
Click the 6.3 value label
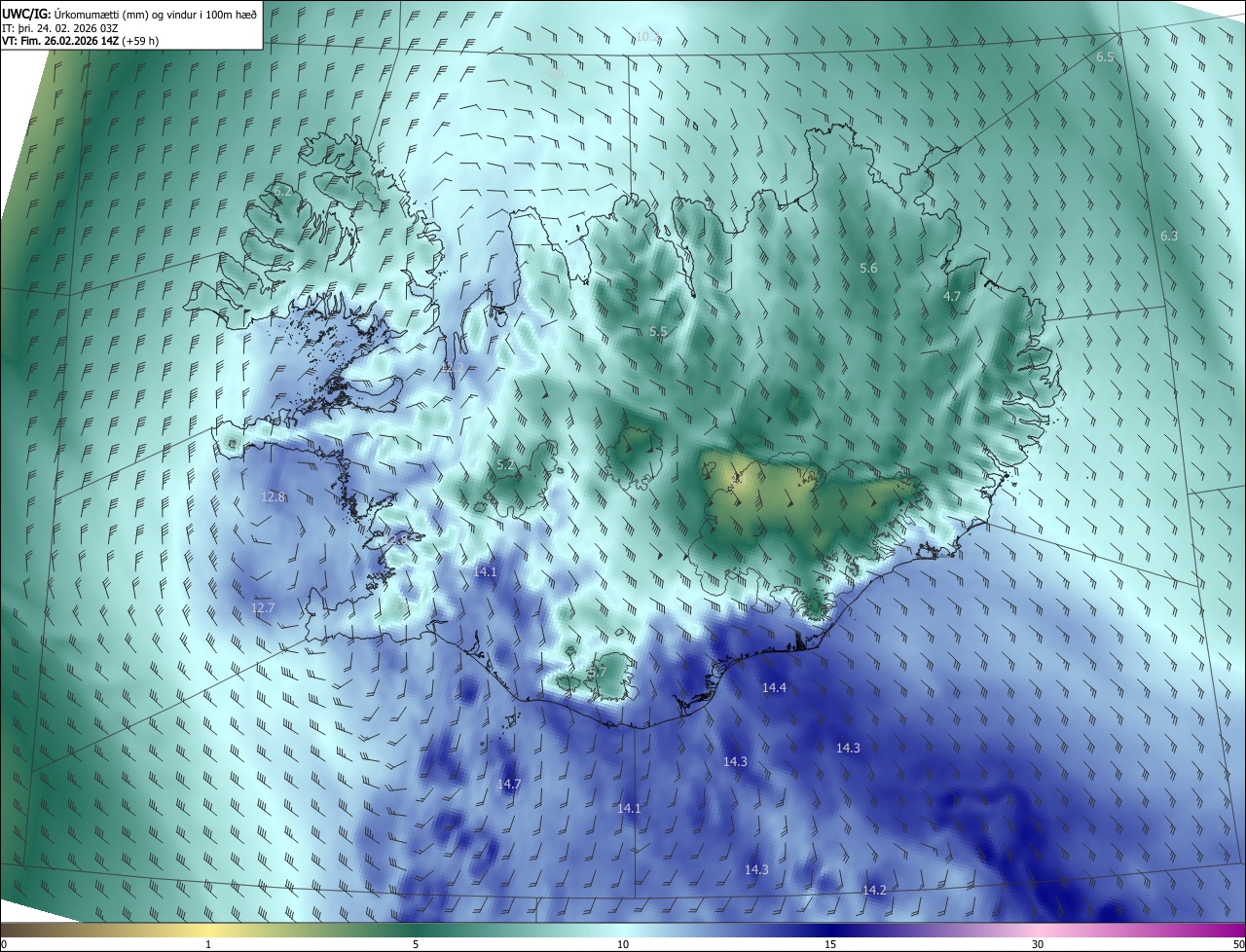(1169, 236)
